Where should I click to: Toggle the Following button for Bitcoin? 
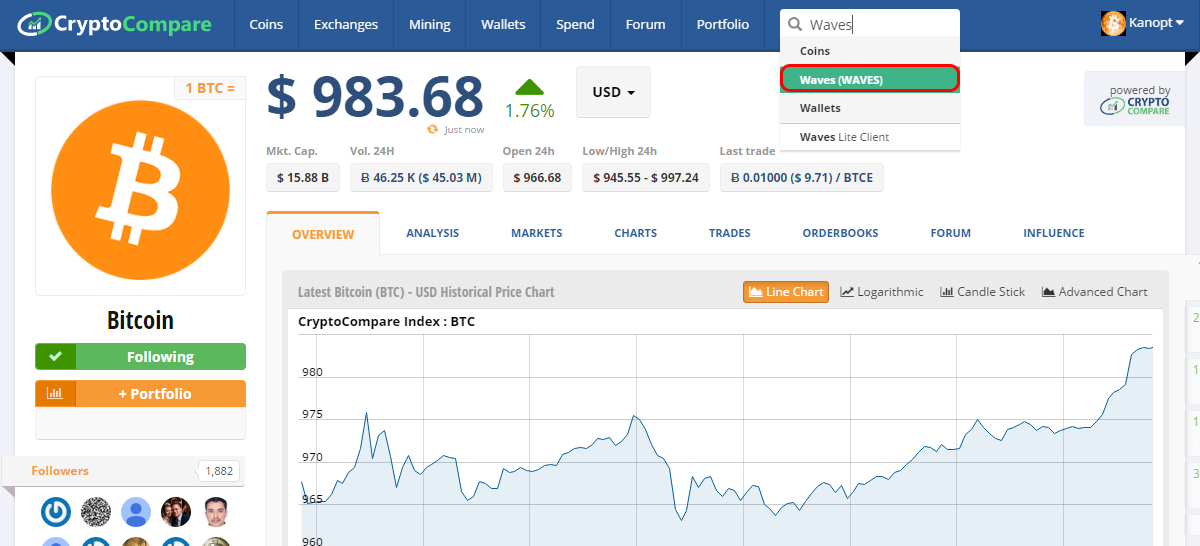tap(140, 357)
